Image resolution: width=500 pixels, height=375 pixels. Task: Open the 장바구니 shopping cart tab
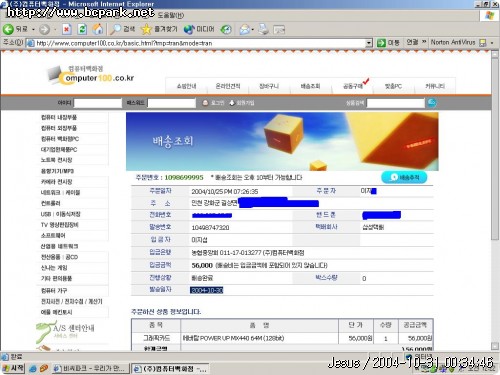tap(269, 86)
